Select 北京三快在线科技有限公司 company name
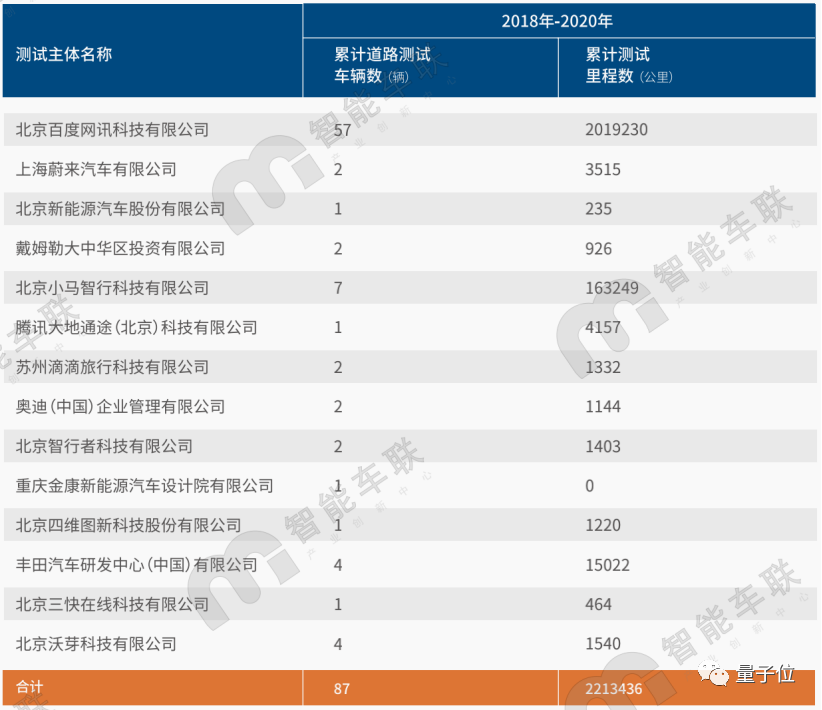This screenshot has width=822, height=710. tap(112, 604)
